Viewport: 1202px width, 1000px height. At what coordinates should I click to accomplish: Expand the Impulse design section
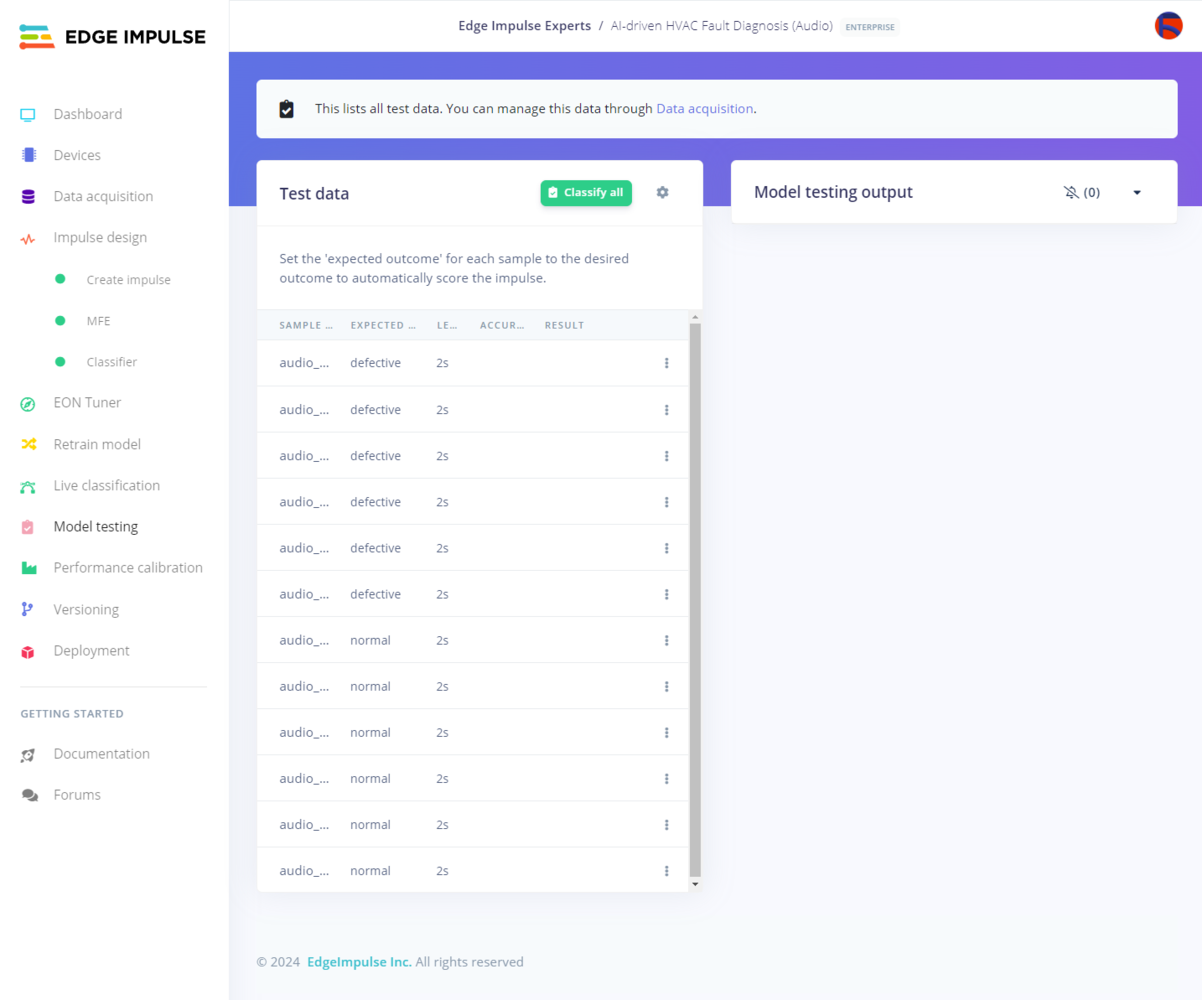tap(100, 238)
